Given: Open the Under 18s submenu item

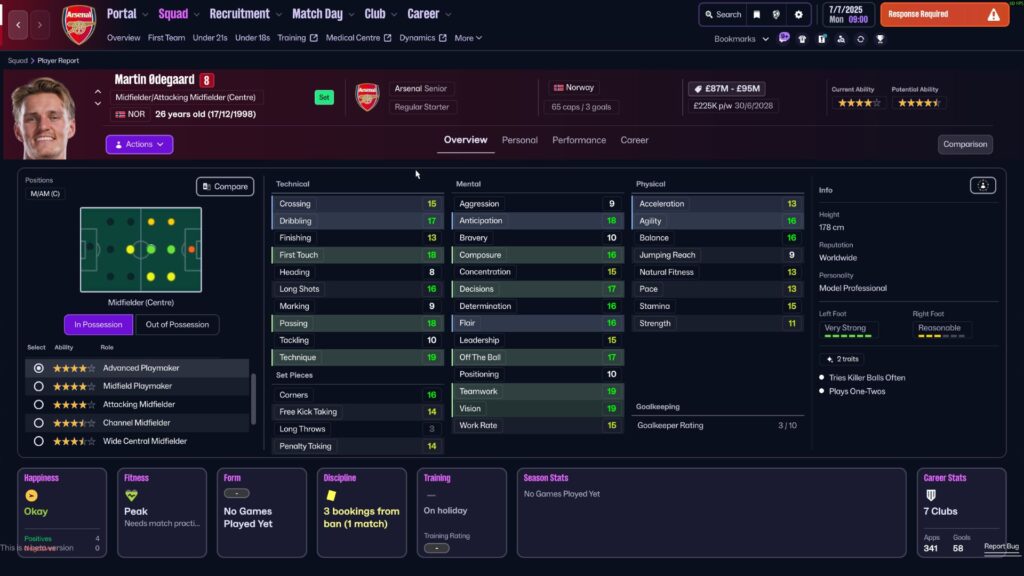Looking at the screenshot, I should pyautogui.click(x=252, y=38).
